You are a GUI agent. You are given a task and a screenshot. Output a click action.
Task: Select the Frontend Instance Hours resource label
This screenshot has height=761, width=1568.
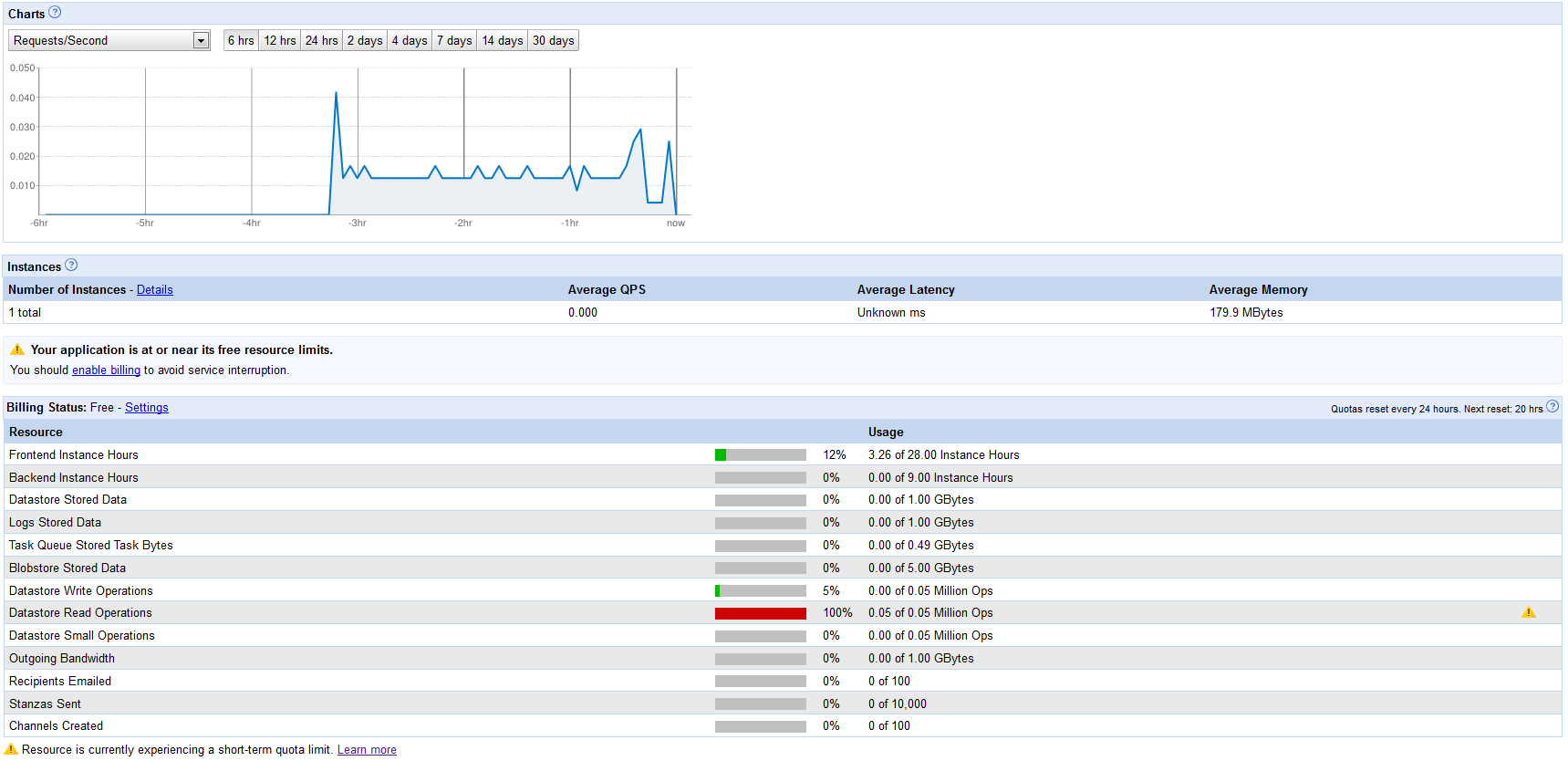point(74,455)
